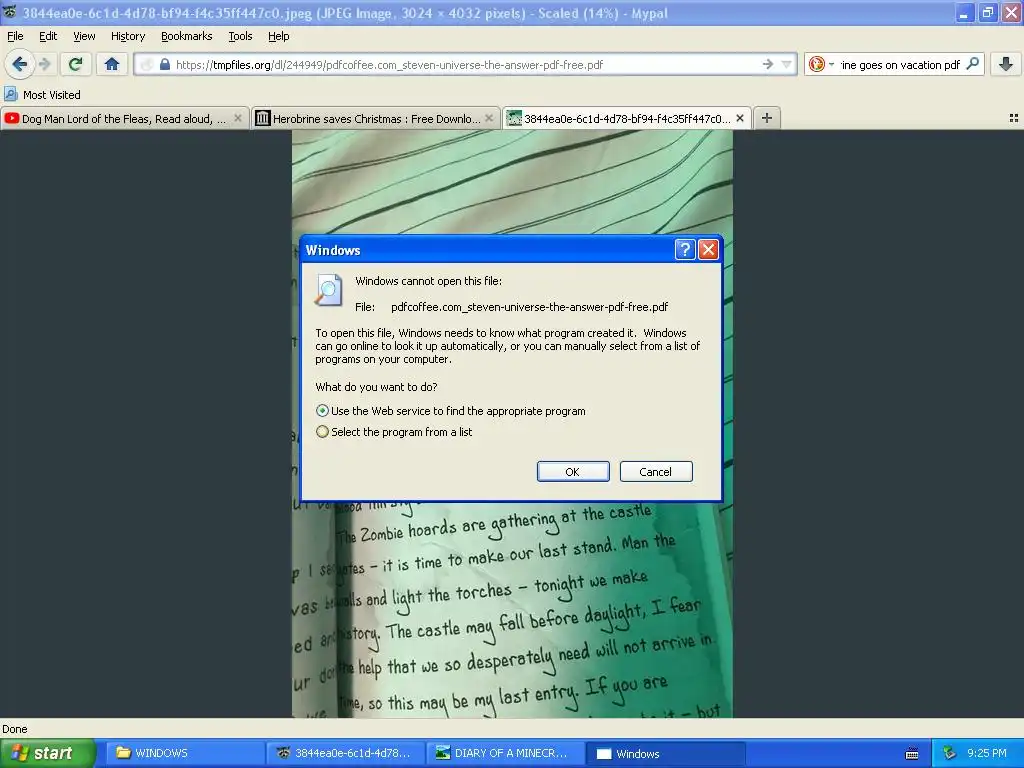Close the 3844ea0e jpeg tab
Viewport: 1024px width, 768px height.
click(740, 118)
